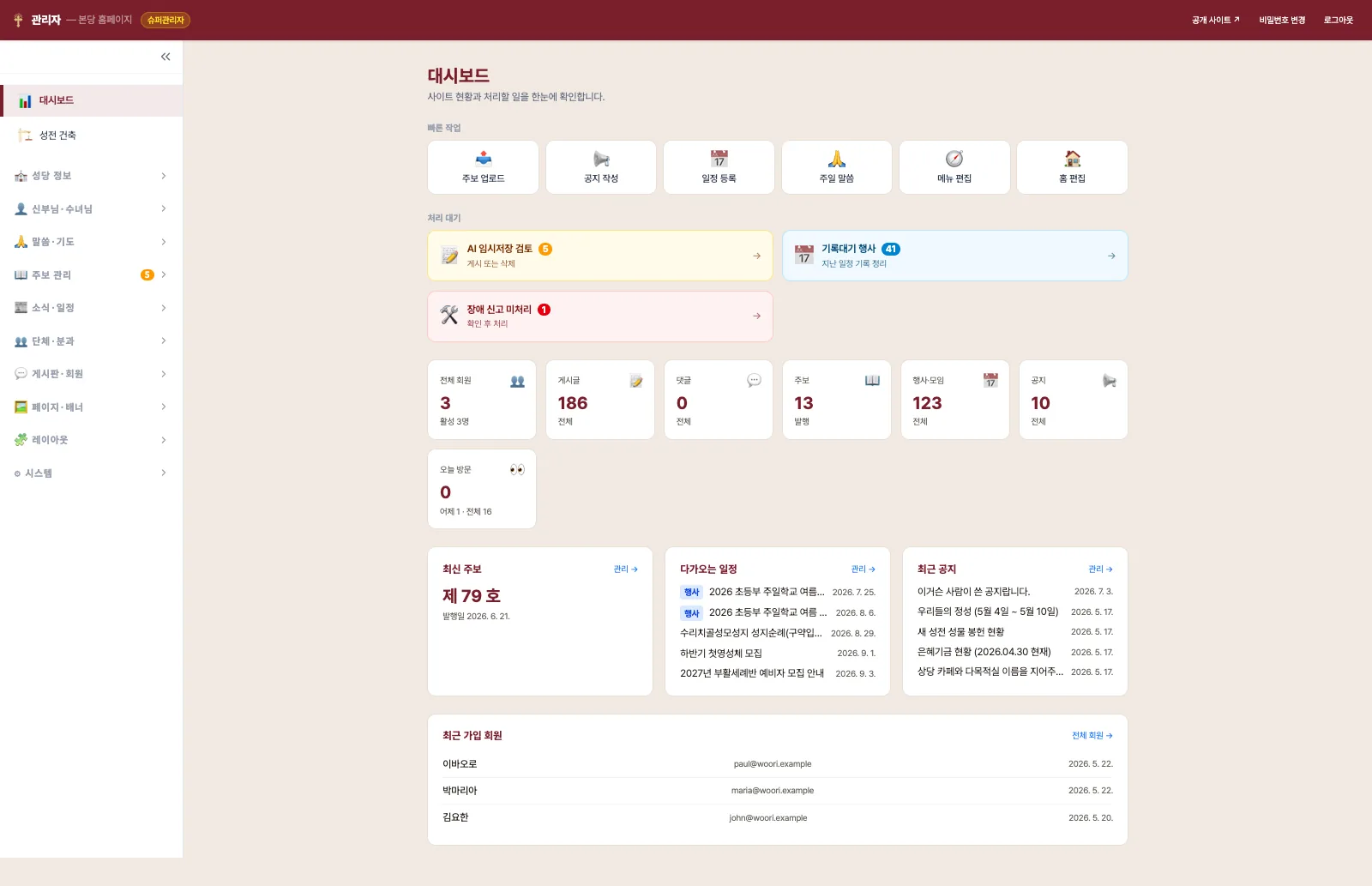Viewport: 1372px width, 886px height.
Task: Click the 전체 회원 people icon
Action: (x=518, y=382)
